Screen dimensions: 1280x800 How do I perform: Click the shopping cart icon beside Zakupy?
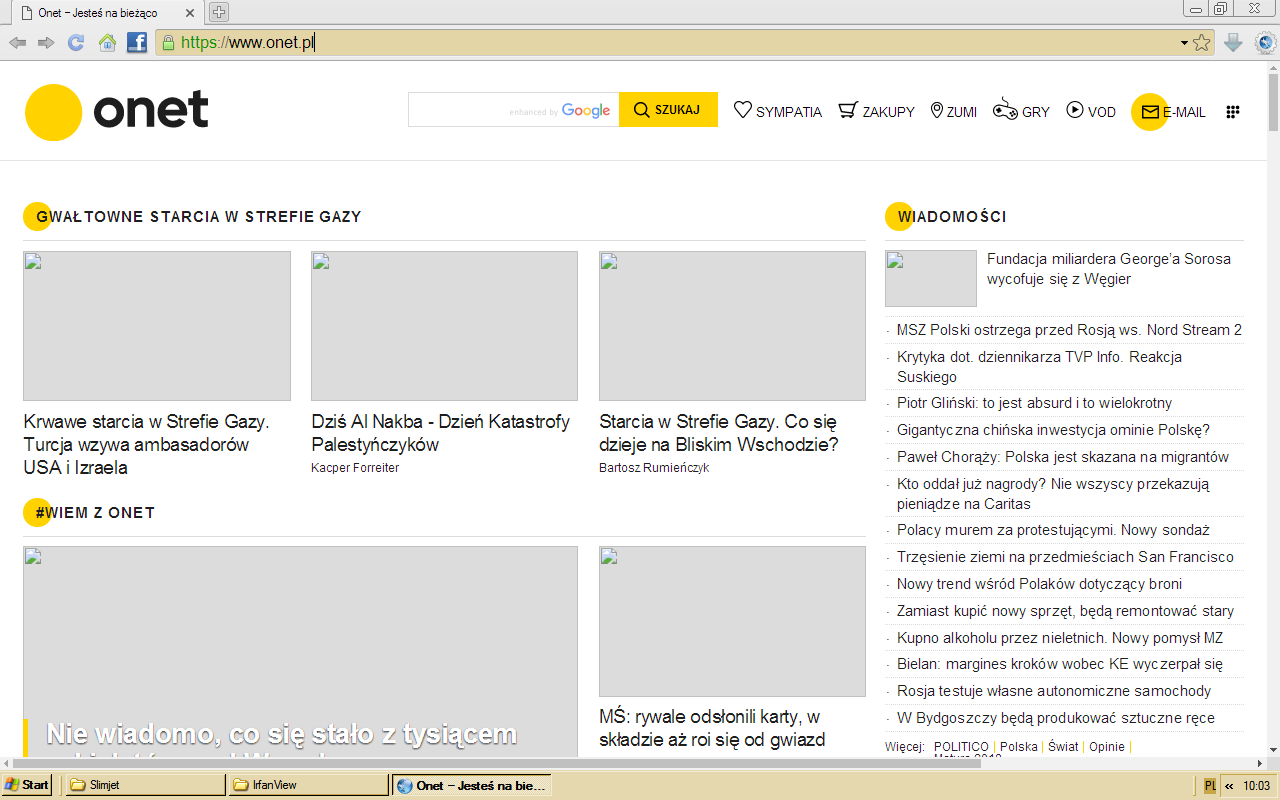click(x=848, y=110)
